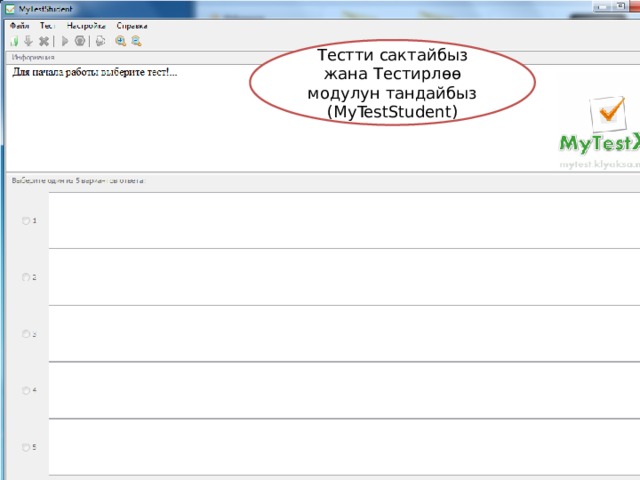The width and height of the screenshot is (640, 480).
Task: Click the MyTestStudent title bar app icon
Action: 10,9
